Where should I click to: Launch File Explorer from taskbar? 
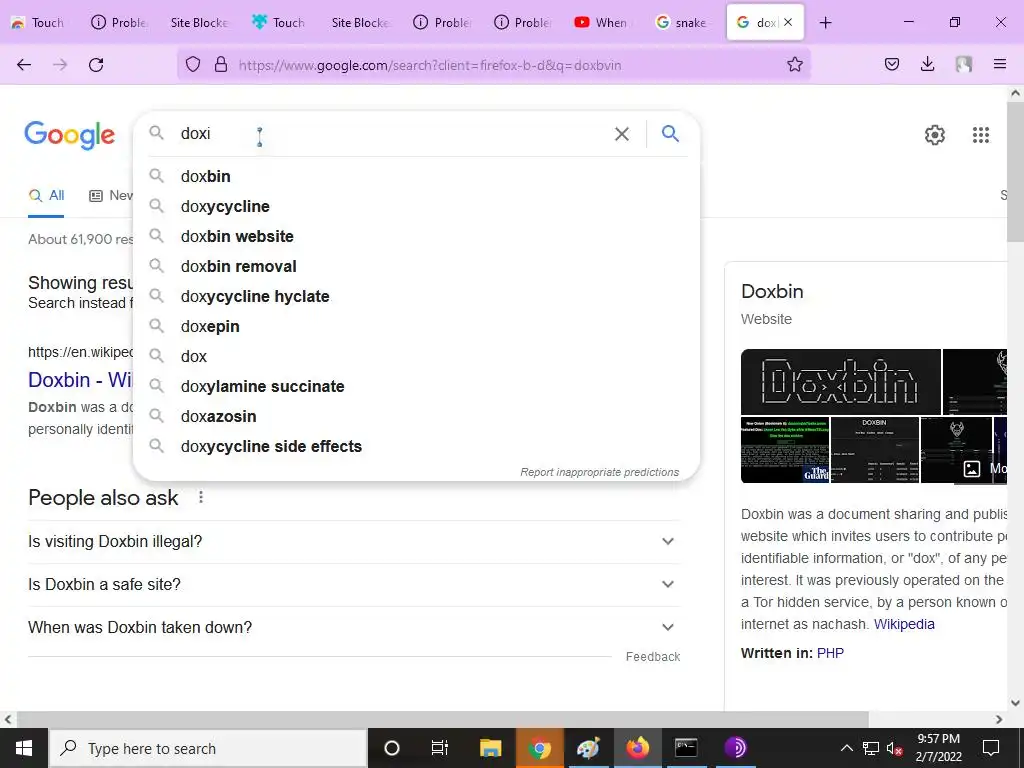[x=490, y=748]
